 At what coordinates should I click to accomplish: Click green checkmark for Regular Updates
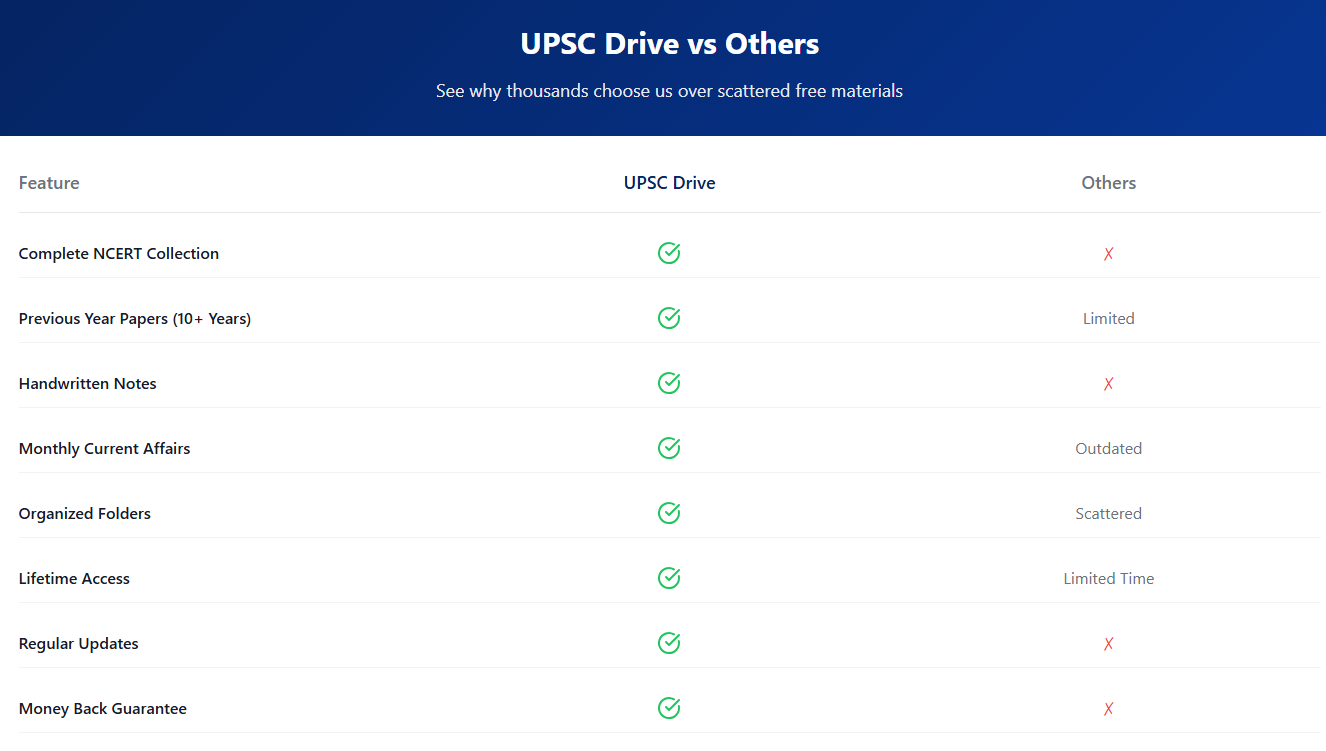[669, 643]
